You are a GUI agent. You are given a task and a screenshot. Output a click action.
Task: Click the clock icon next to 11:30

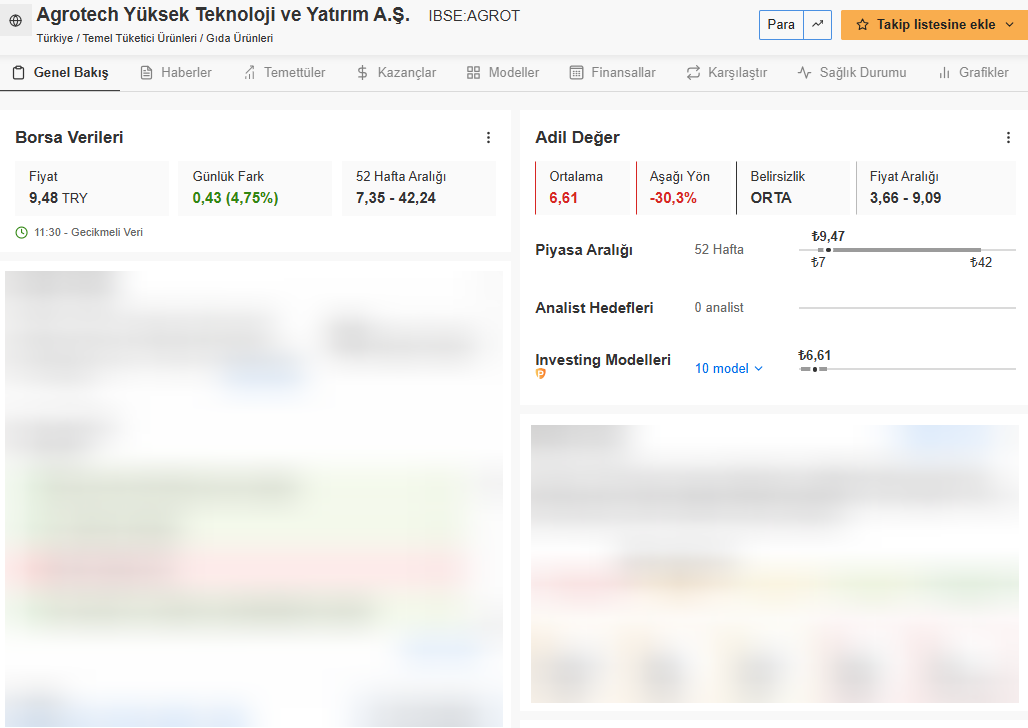tap(22, 232)
